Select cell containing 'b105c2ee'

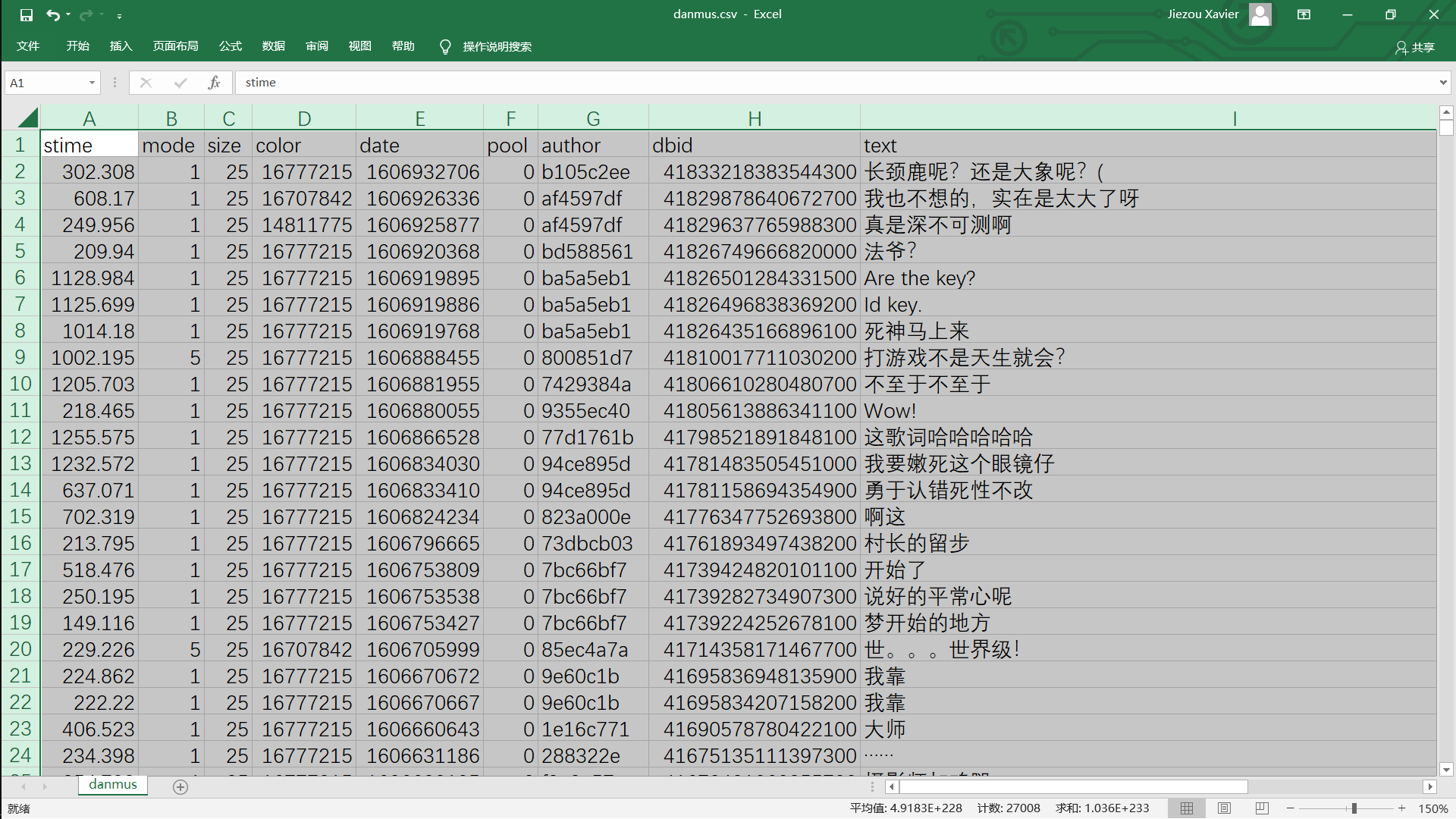point(593,171)
